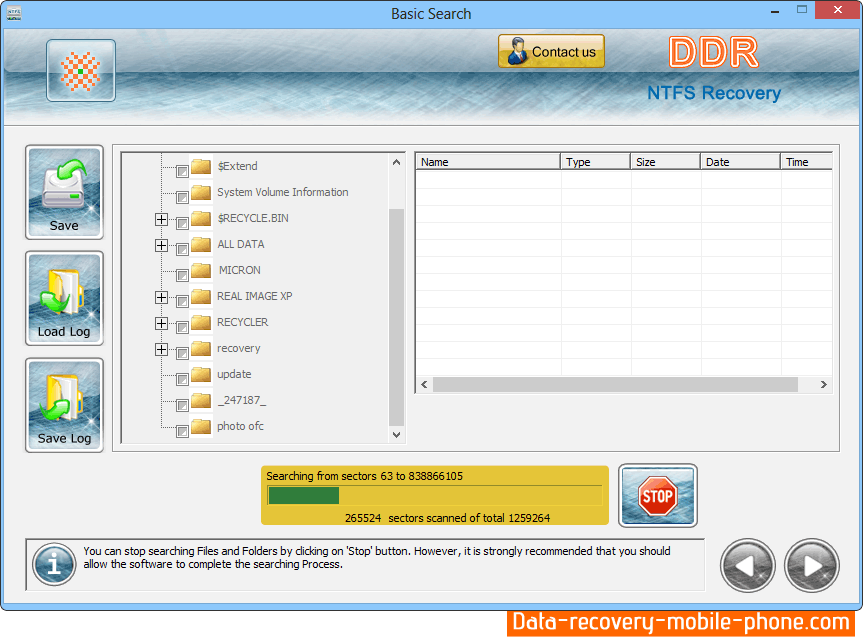This screenshot has height=637, width=863.
Task: Expand the REAL IMAGE XP folder
Action: [x=161, y=297]
